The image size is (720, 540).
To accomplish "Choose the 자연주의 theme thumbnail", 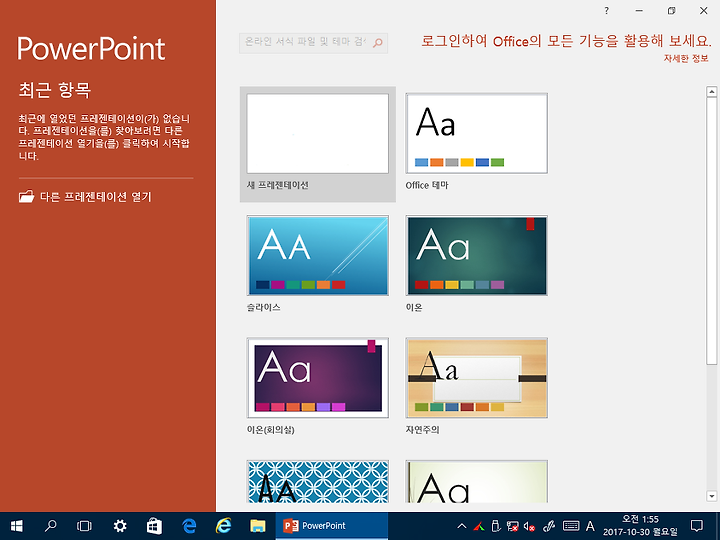I will [477, 377].
